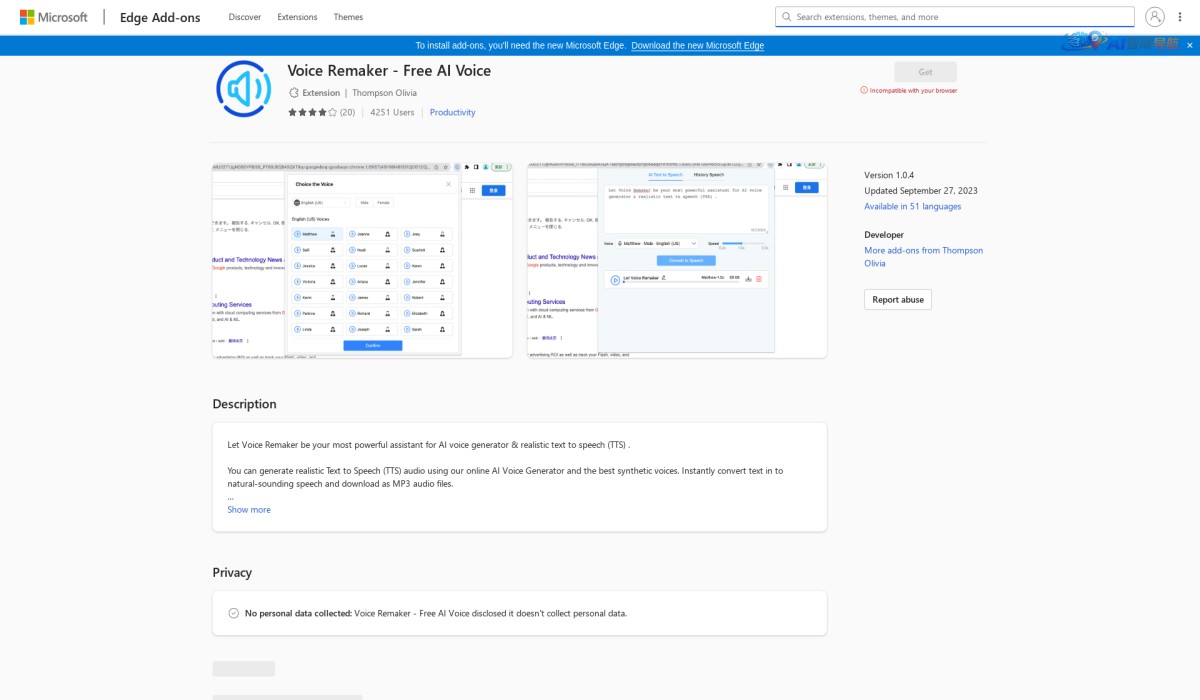Download the generated Voice Remaker audio

pyautogui.click(x=748, y=279)
